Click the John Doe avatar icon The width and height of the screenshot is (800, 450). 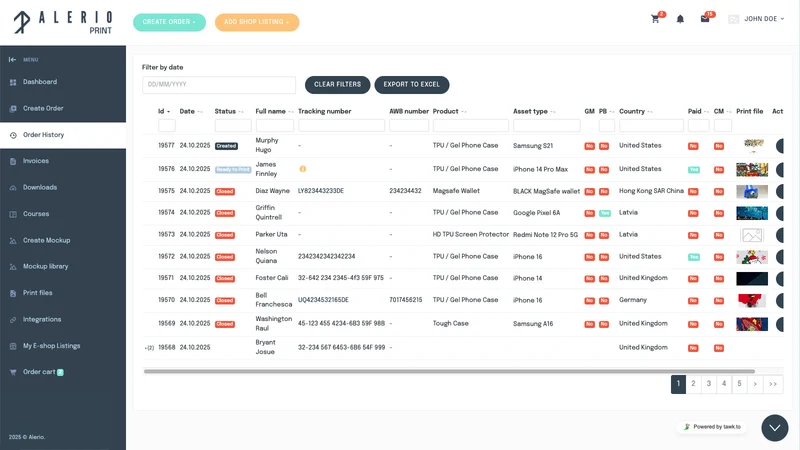coord(734,19)
